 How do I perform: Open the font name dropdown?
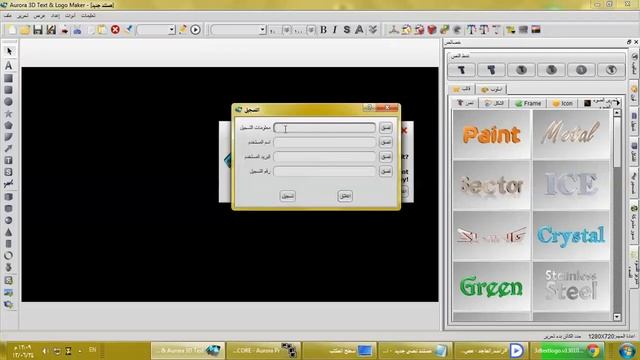coord(263,30)
